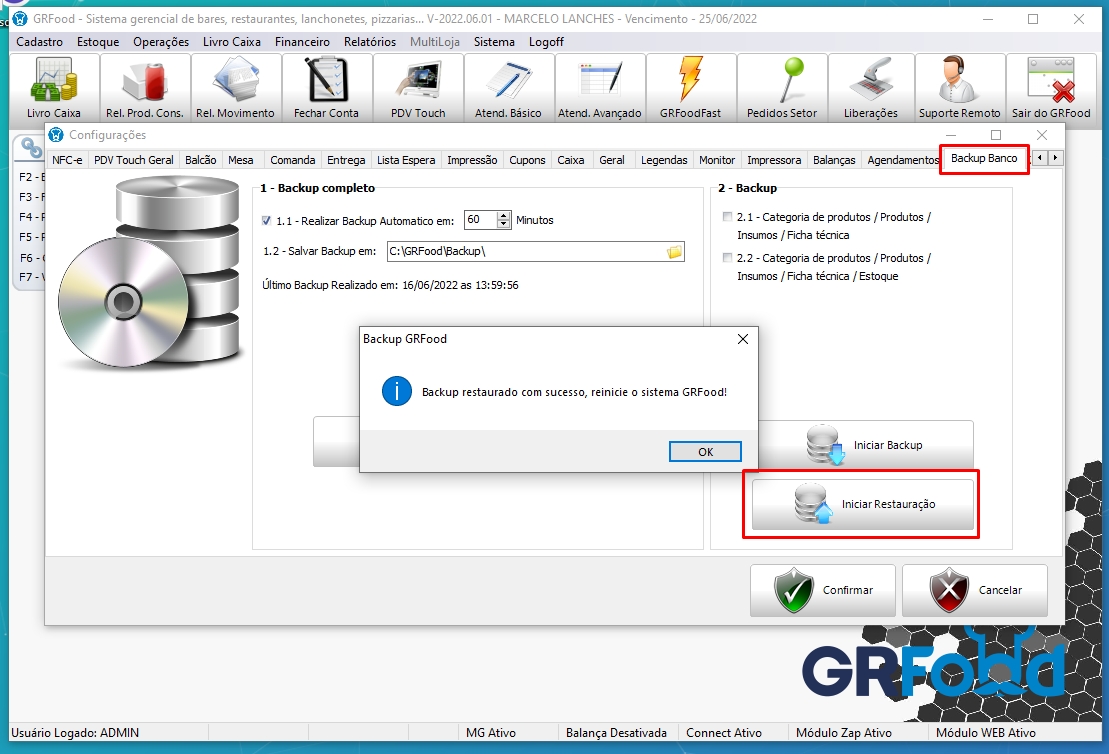Open Pedidos Setor pin icon
This screenshot has width=1109, height=754.
[782, 88]
